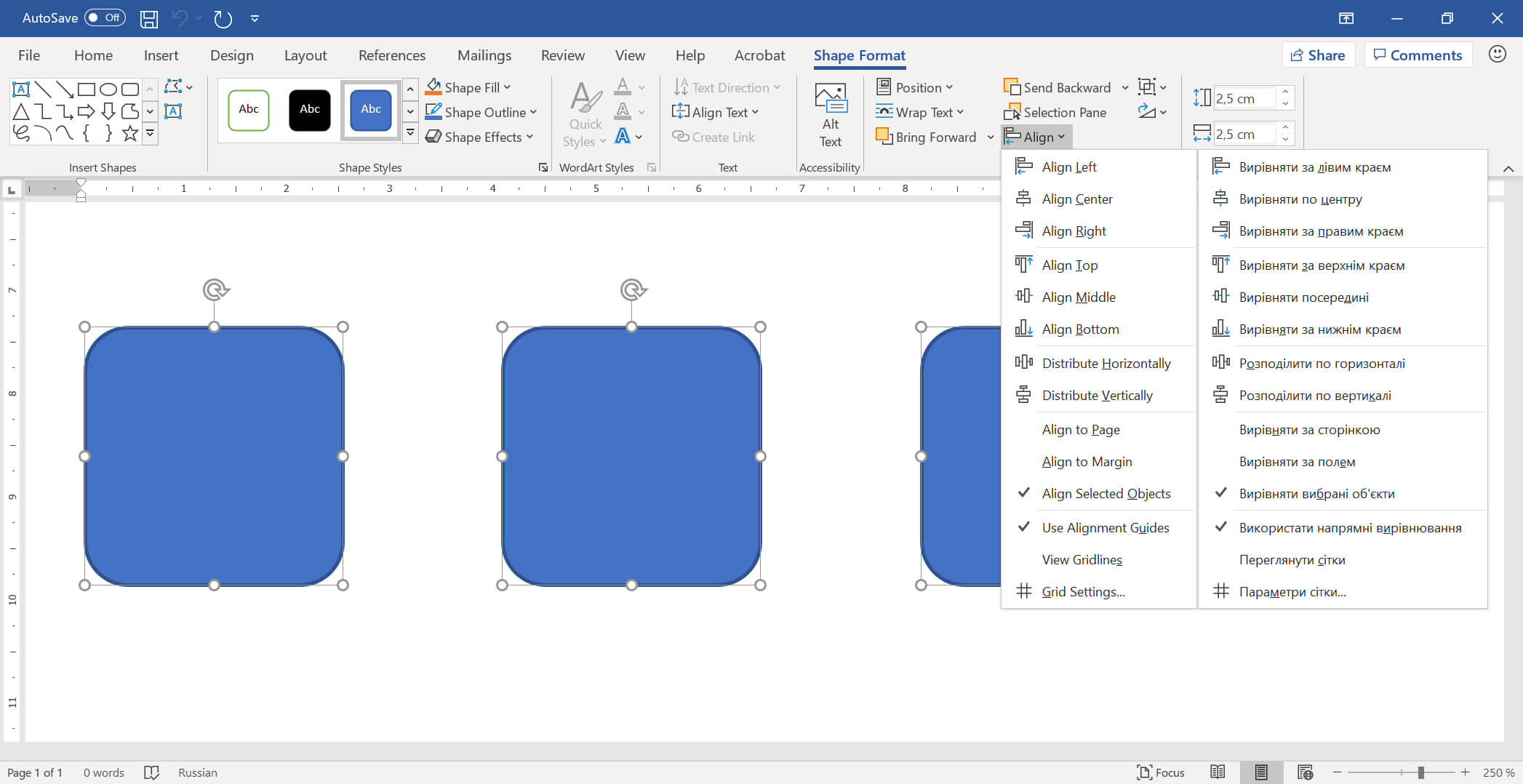
Task: Uncheck Use Alignment Guides option
Action: [1105, 528]
